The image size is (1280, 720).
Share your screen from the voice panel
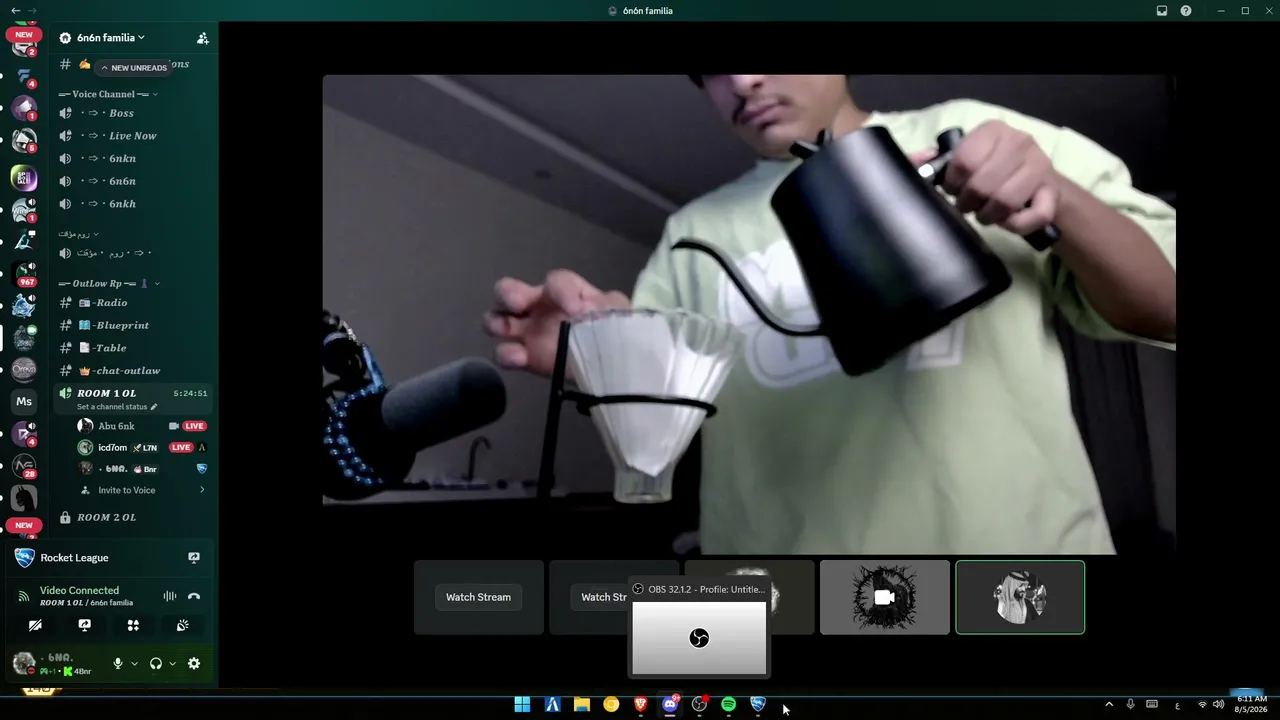tap(85, 625)
